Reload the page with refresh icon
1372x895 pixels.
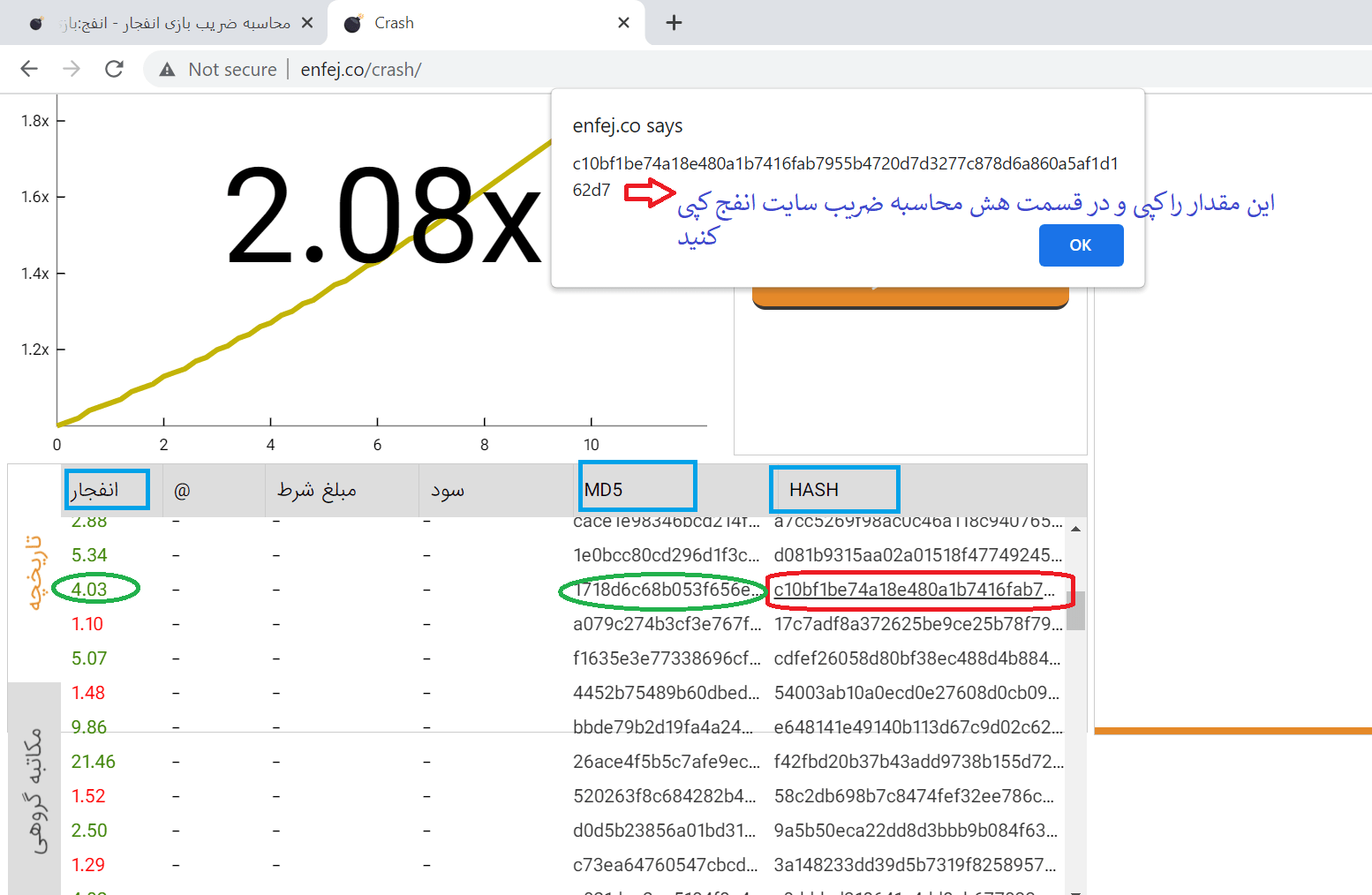tap(114, 69)
